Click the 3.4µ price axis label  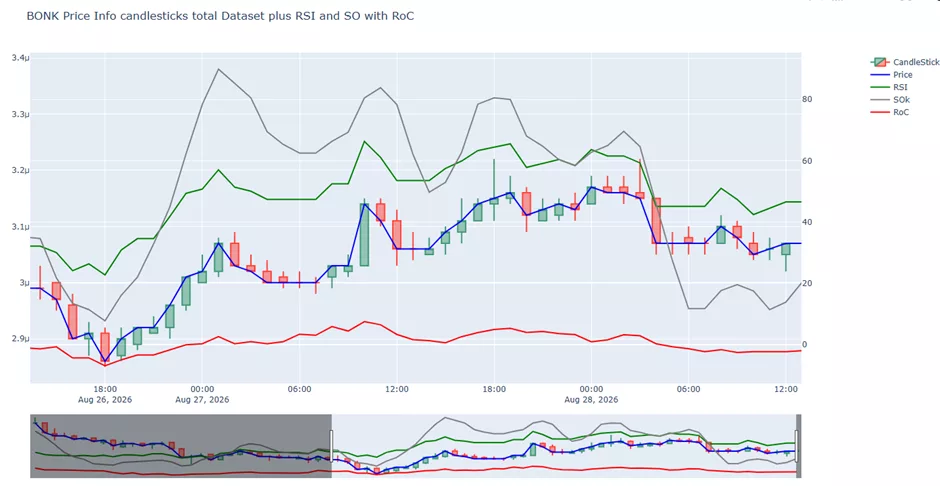pyautogui.click(x=19, y=58)
